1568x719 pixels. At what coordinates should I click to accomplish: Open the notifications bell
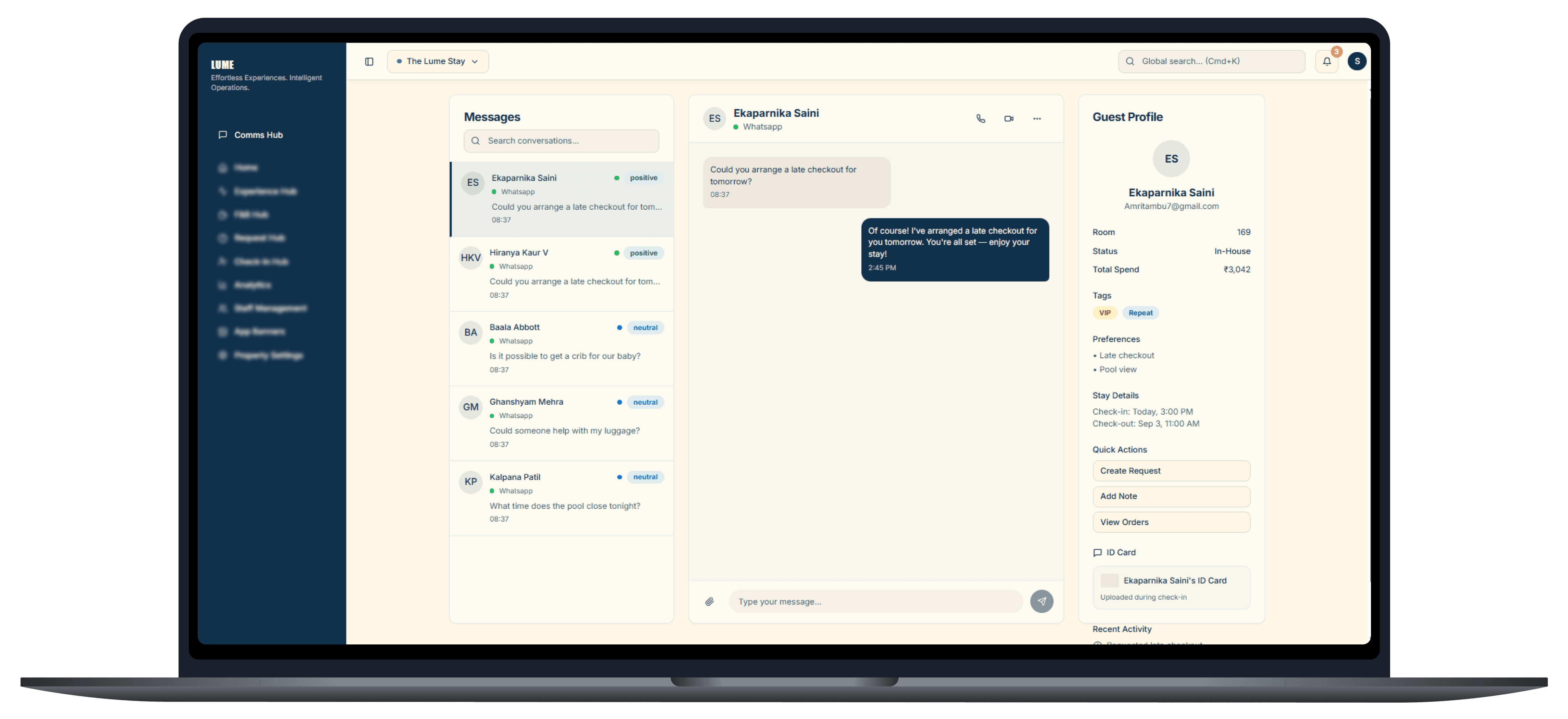click(1327, 62)
